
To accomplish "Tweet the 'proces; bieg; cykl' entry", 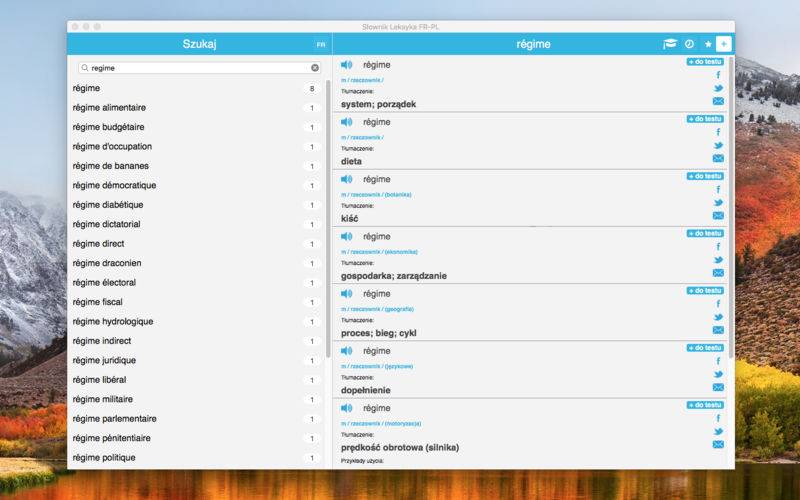I will (x=718, y=317).
